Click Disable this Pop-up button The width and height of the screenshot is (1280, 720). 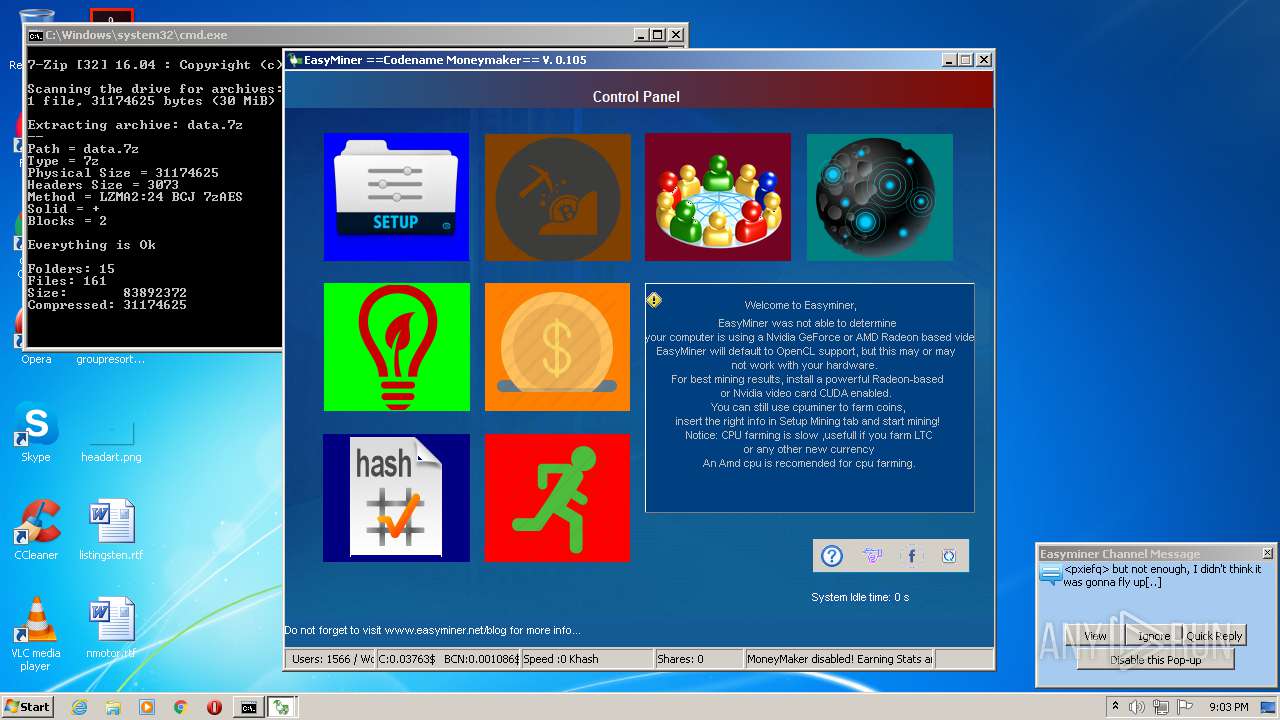point(1155,660)
